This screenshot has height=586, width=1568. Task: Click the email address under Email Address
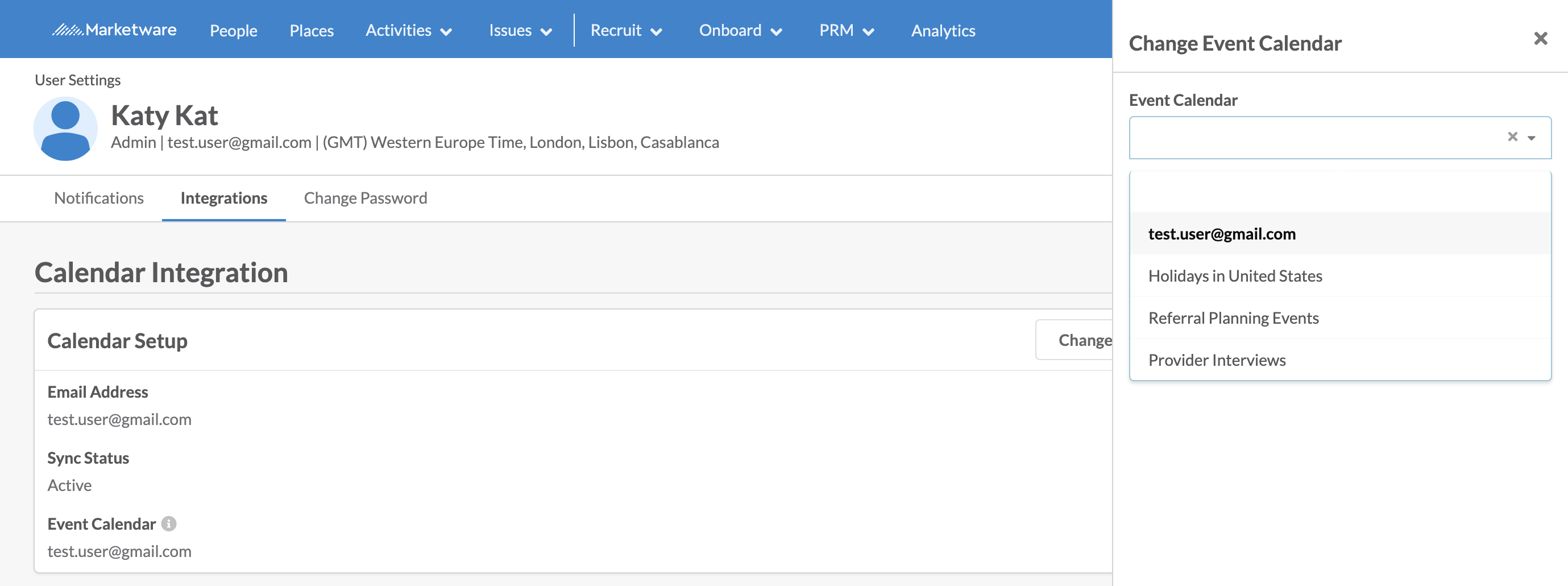119,419
